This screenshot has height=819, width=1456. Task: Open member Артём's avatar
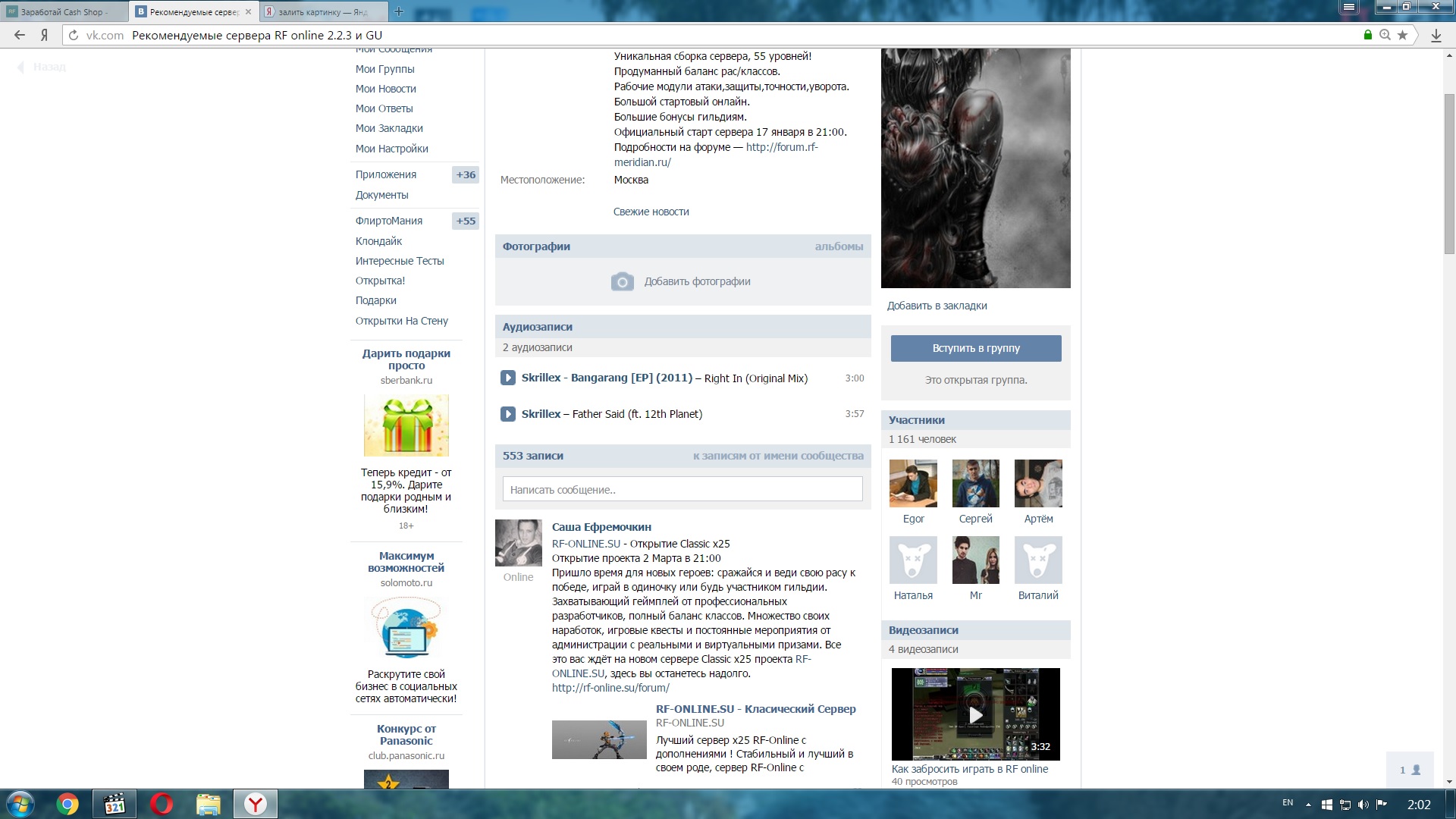coord(1038,483)
